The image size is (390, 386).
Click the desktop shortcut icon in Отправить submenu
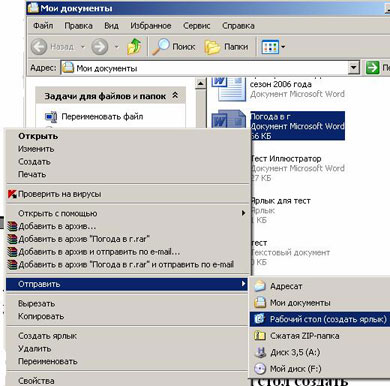pos(260,319)
